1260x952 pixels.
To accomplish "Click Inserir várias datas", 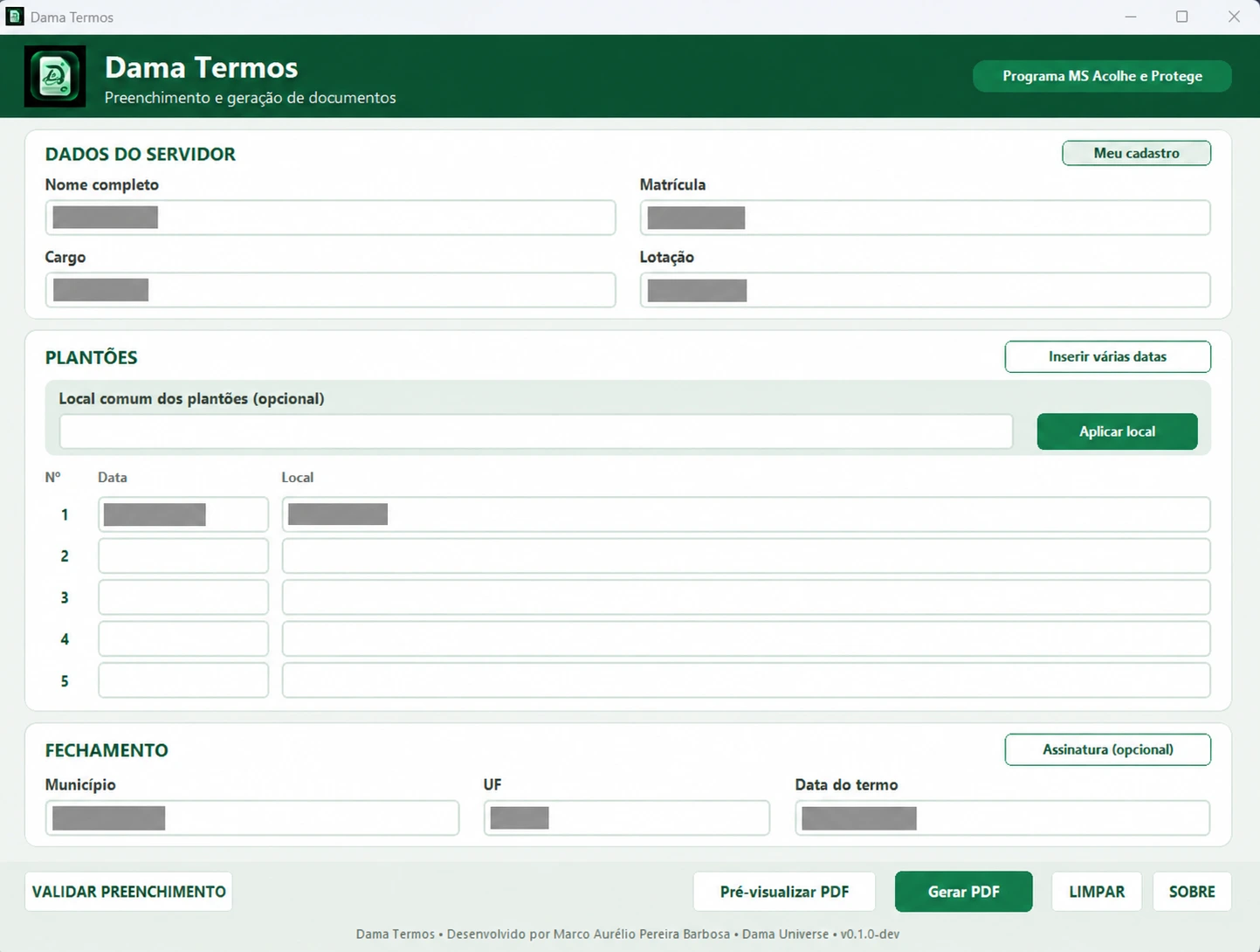I will coord(1107,356).
